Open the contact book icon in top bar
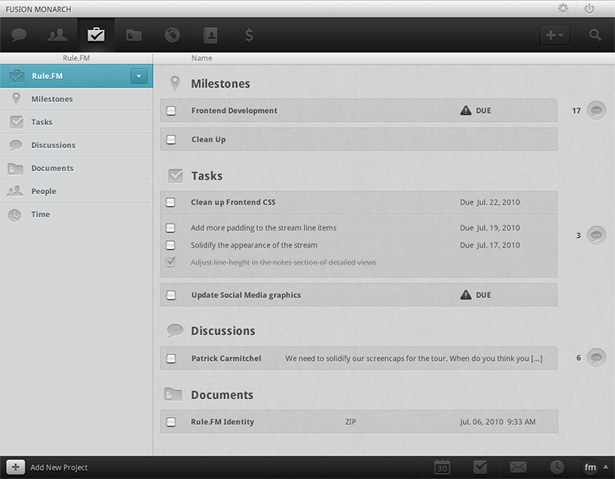Screen dimensions: 615x479 [x=211, y=35]
